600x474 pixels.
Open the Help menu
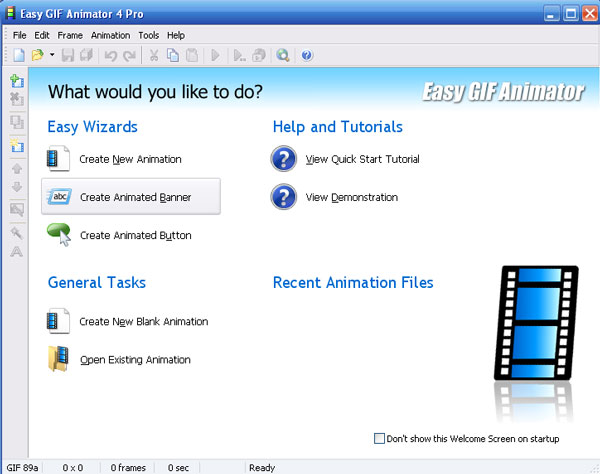[176, 35]
